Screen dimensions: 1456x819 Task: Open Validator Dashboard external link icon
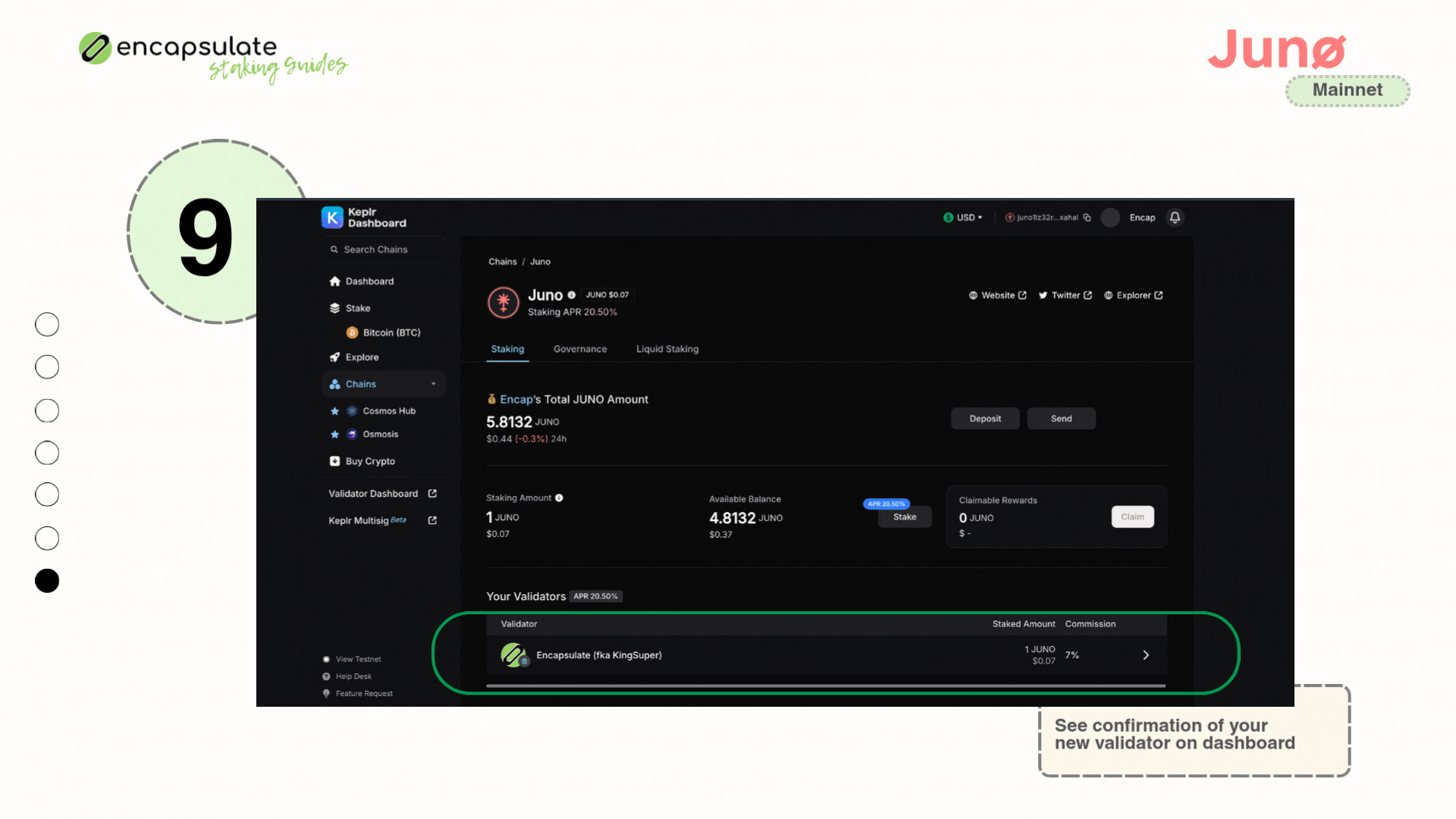pos(432,494)
